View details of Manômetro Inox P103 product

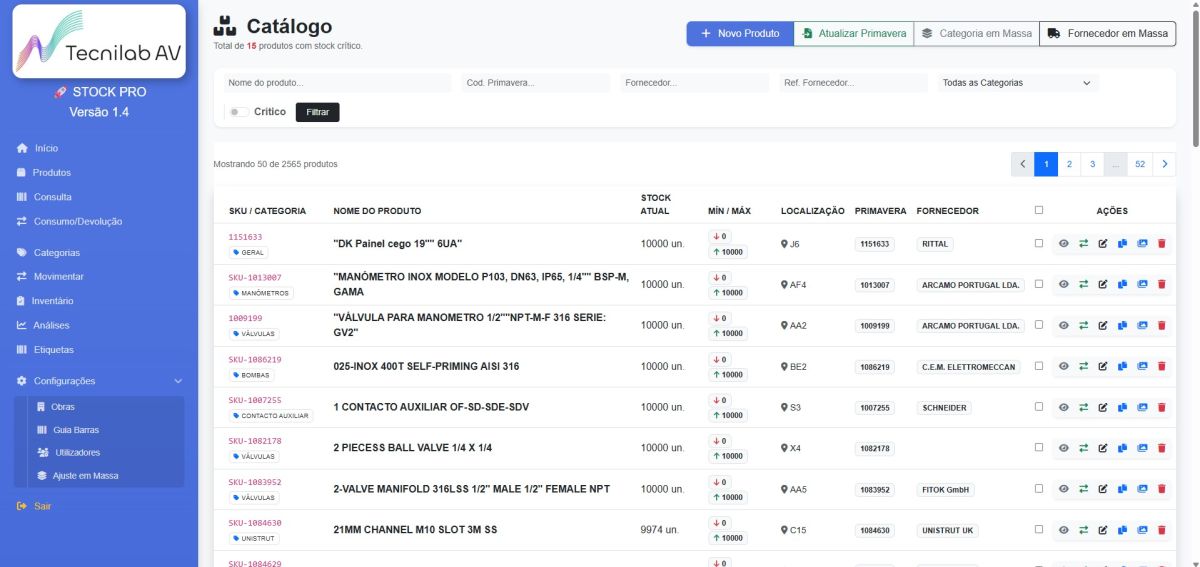pyautogui.click(x=1064, y=284)
